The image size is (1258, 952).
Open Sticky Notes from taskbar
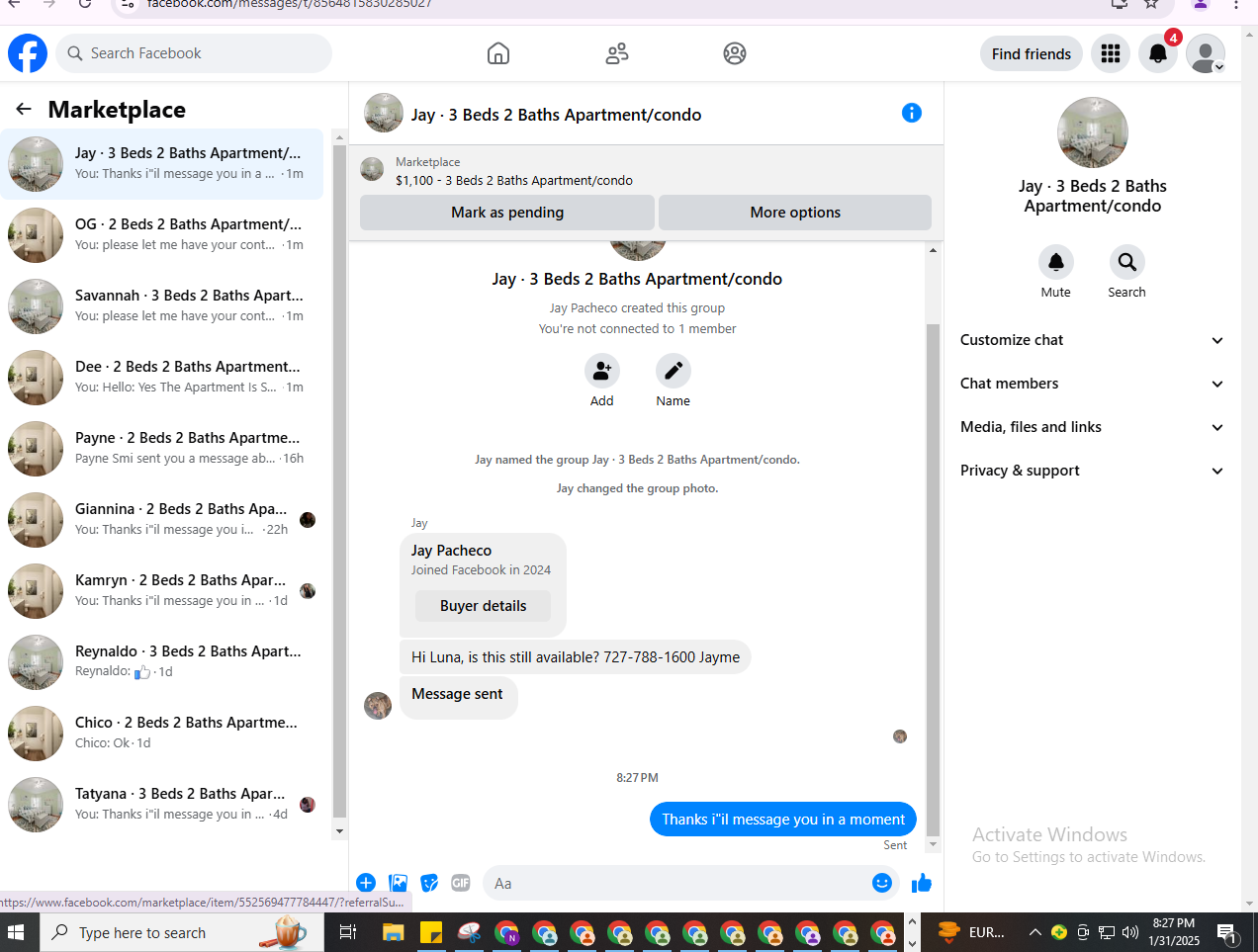coord(431,932)
